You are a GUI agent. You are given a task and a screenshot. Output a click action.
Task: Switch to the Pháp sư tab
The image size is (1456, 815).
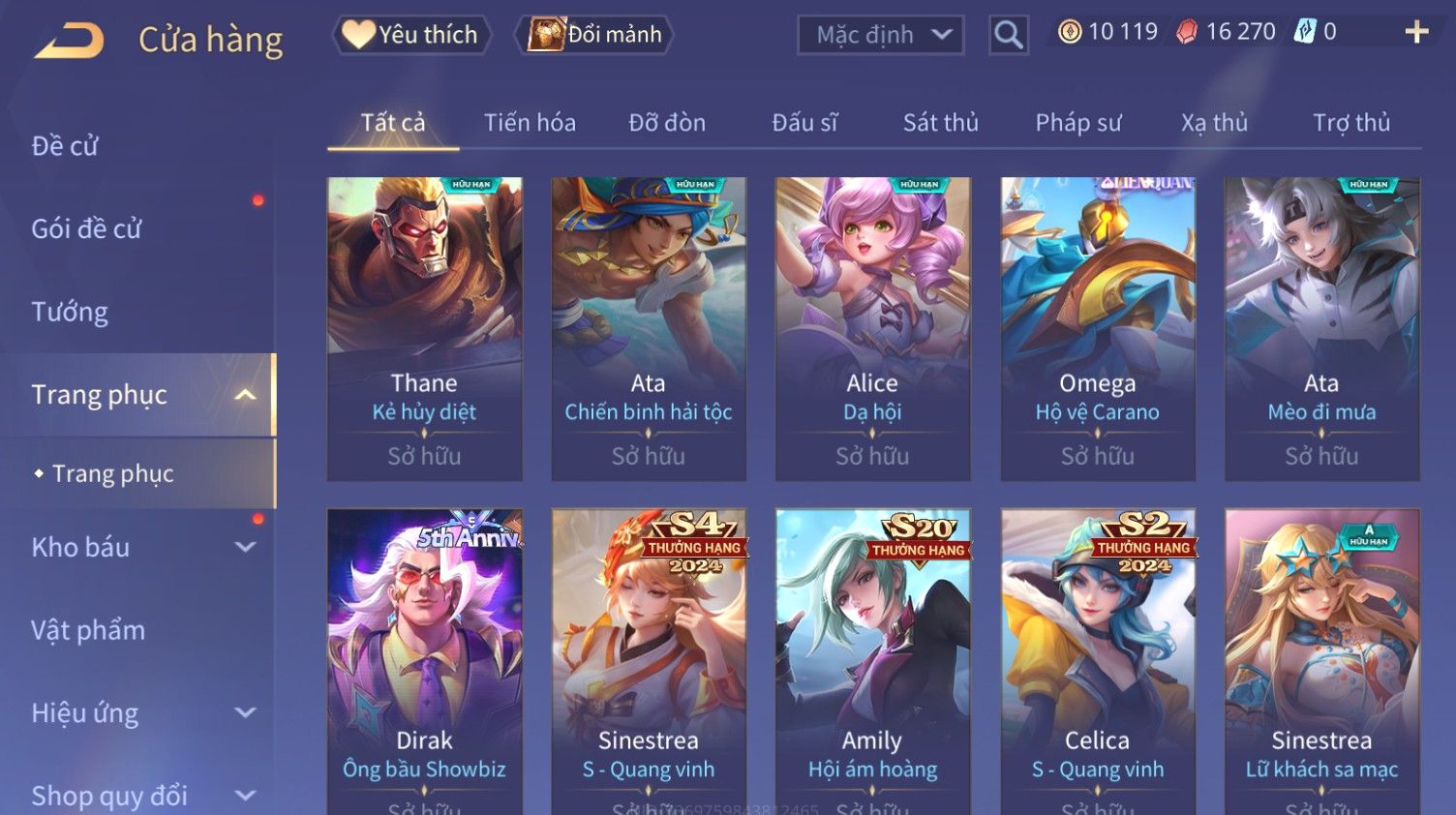click(x=1077, y=123)
